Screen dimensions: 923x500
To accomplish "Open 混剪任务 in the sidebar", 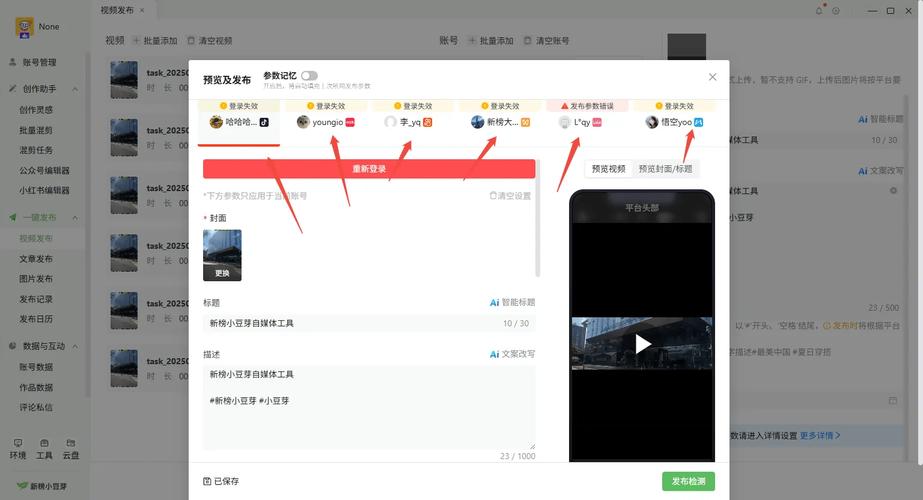I will pos(36,150).
